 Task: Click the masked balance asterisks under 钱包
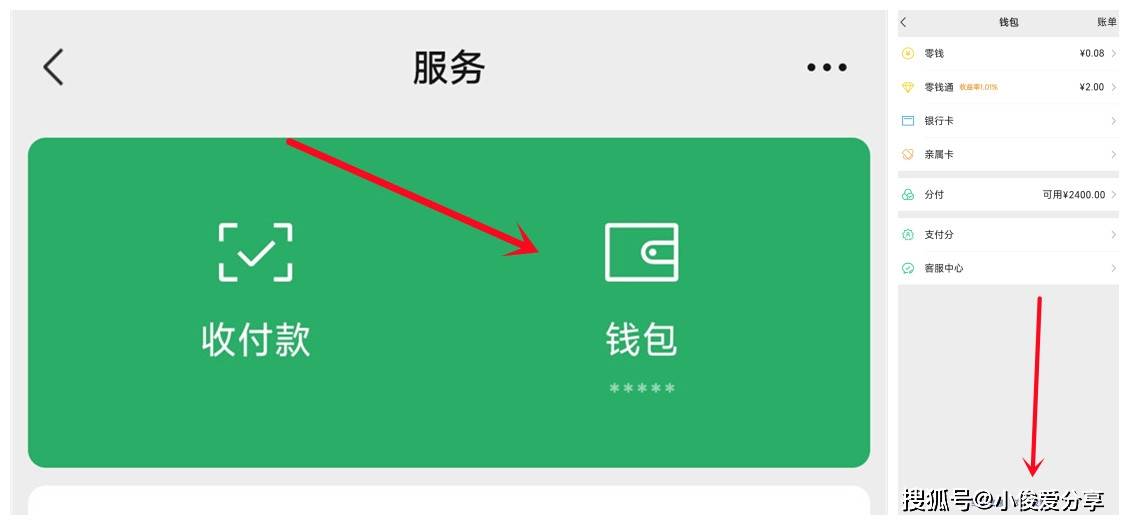pos(642,389)
